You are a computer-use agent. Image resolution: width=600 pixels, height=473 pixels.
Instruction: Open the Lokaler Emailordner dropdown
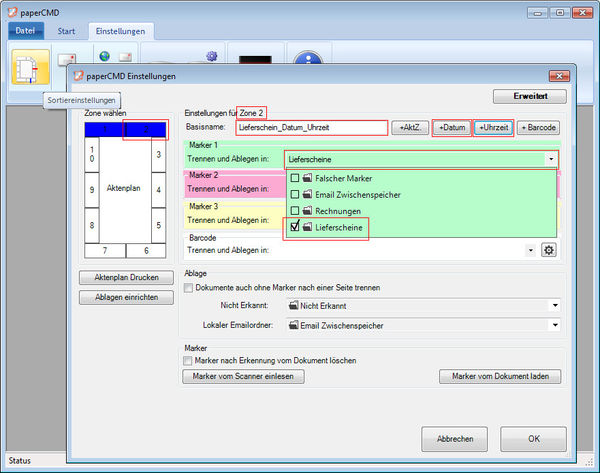555,325
